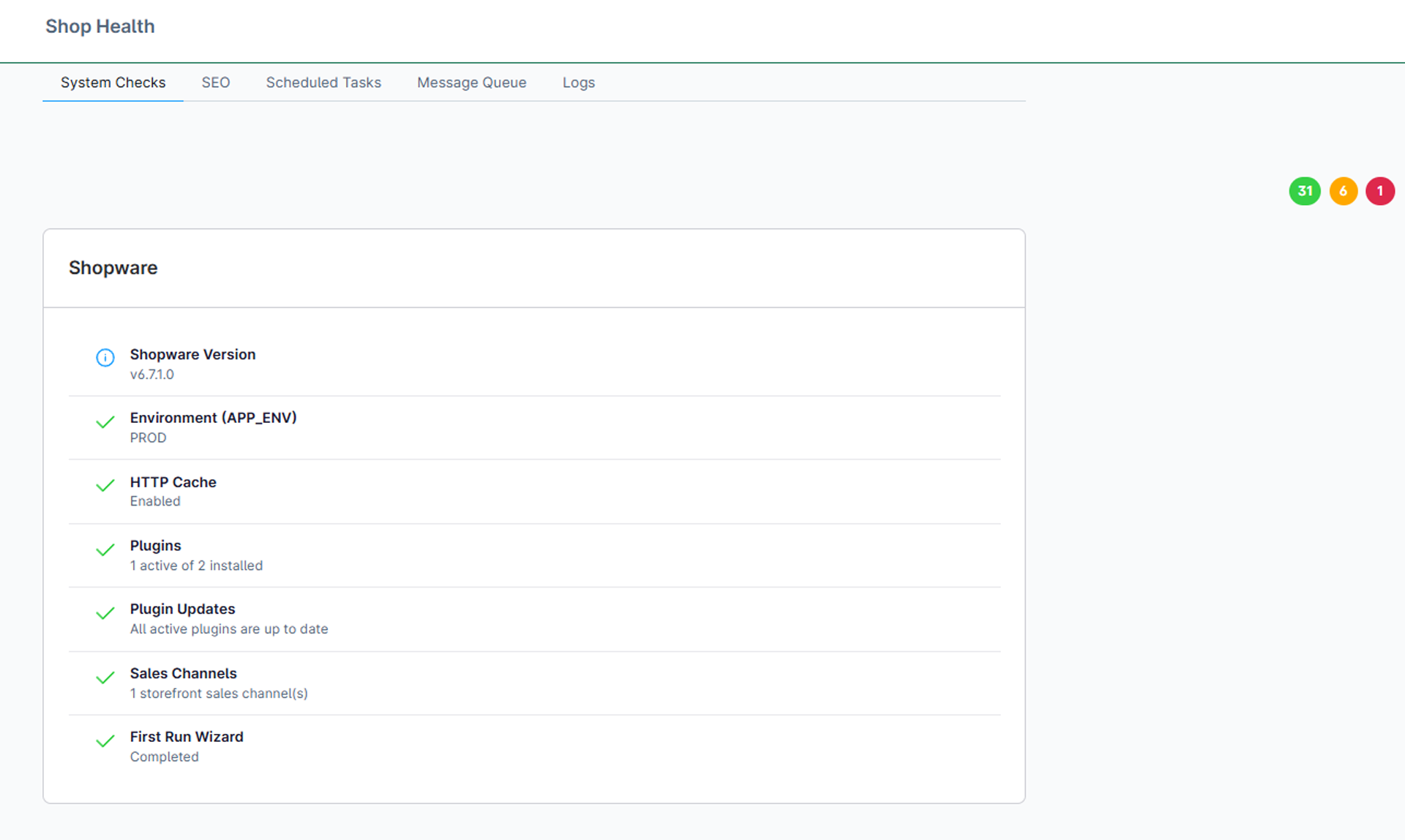
Task: Click '1 storefront sales channel(s)' text
Action: 219,693
